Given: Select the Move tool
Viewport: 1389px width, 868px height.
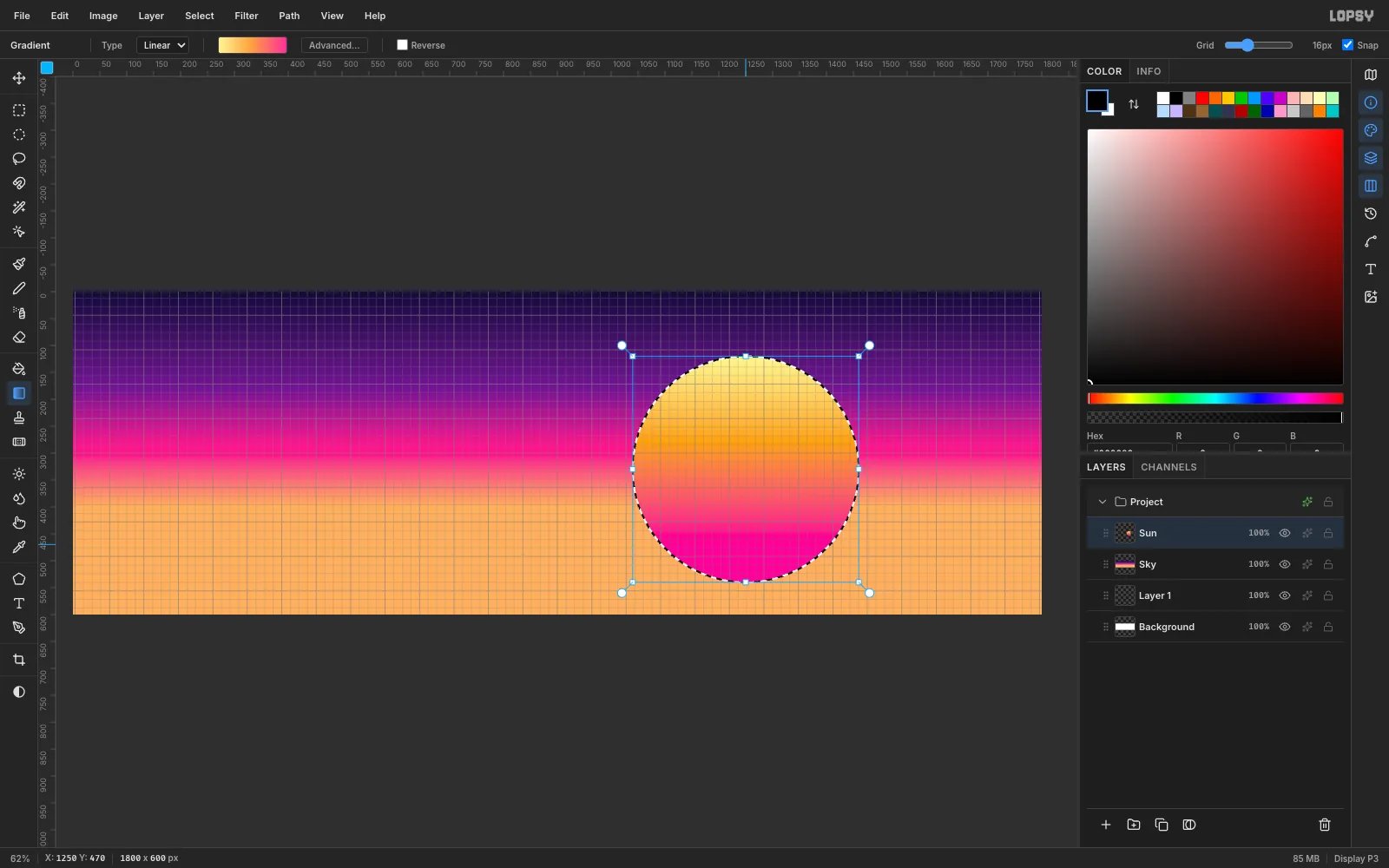Looking at the screenshot, I should click(x=19, y=78).
